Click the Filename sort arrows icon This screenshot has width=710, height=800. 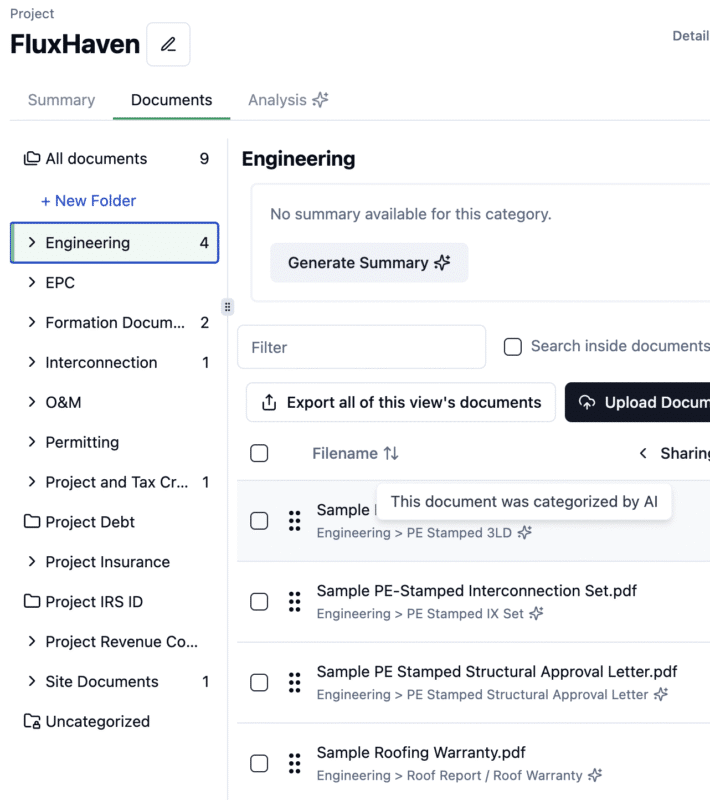point(391,453)
